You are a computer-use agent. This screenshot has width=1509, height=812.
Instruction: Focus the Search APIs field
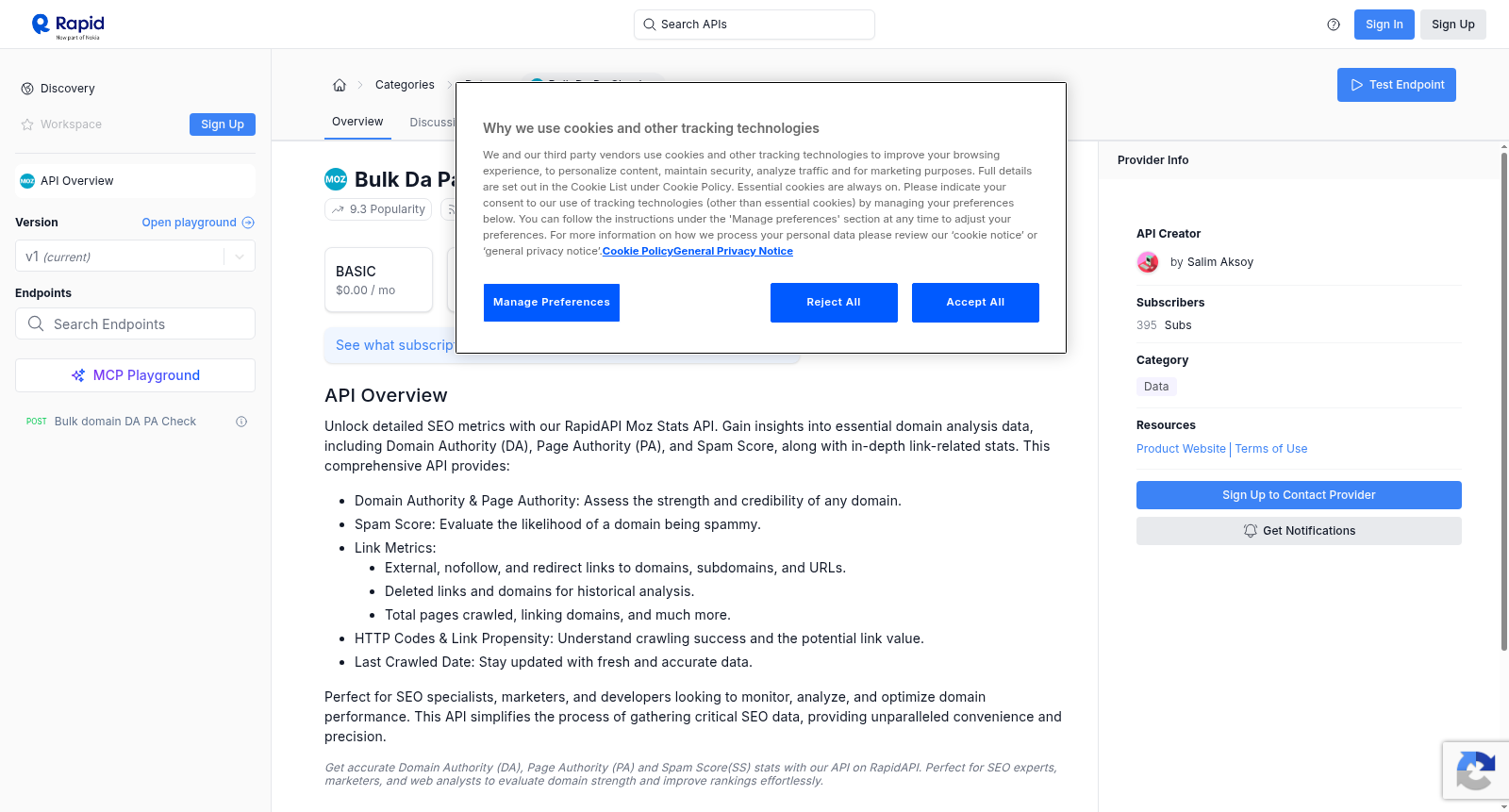pyautogui.click(x=754, y=25)
